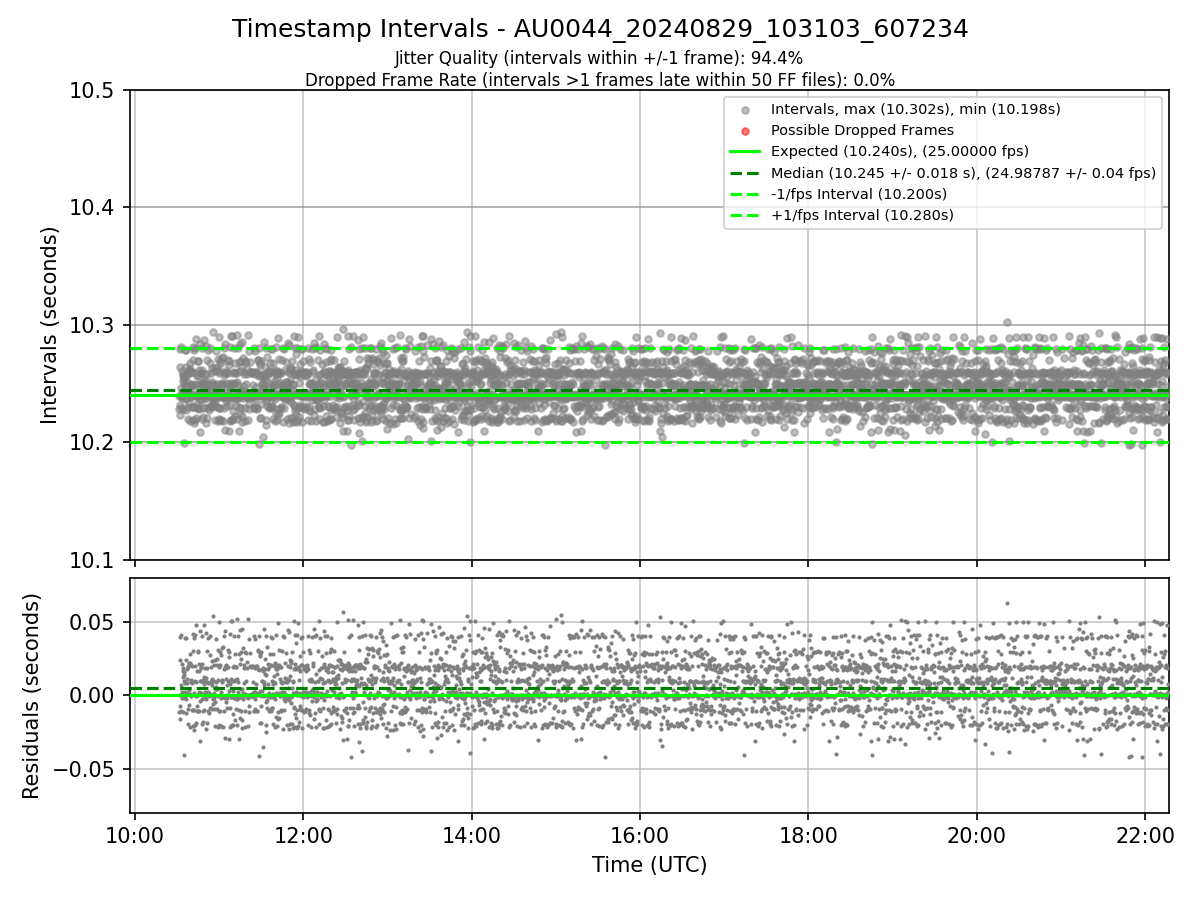
Task: Click legend entry 'Expected (10.240s), (25.00000 fps)'
Action: (900, 151)
